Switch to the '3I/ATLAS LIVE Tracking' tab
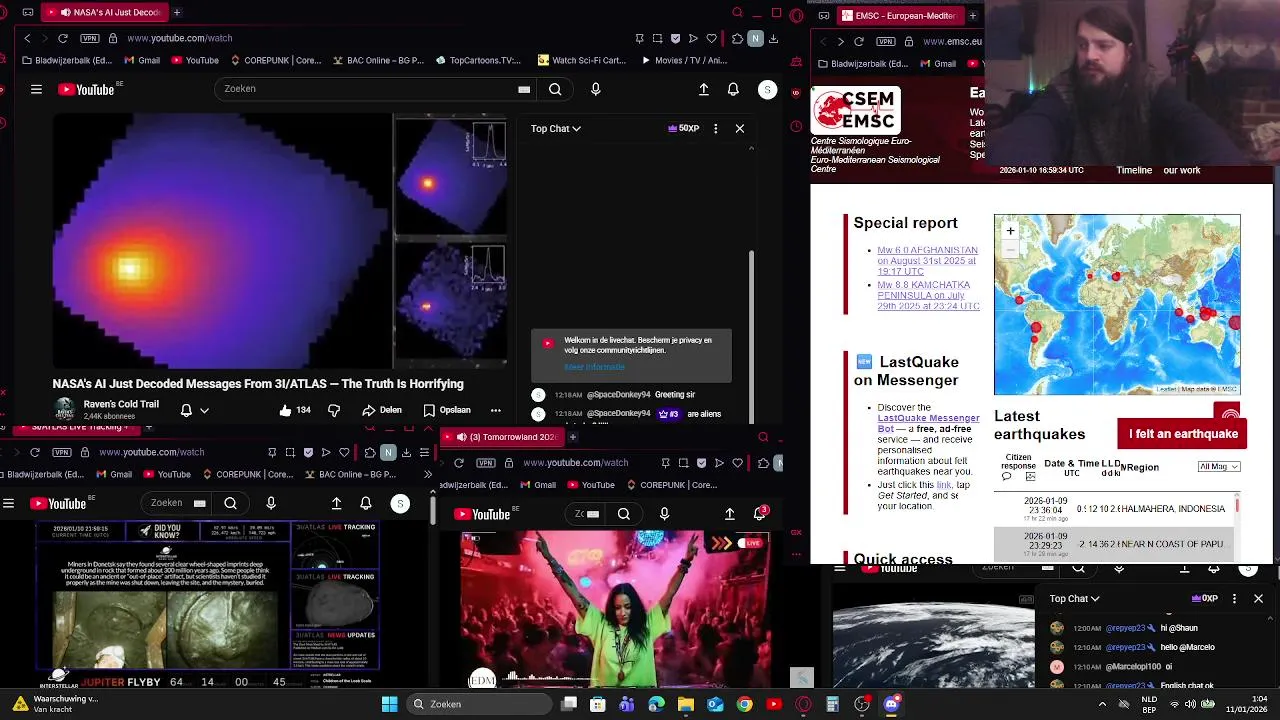1280x720 pixels. 78,427
